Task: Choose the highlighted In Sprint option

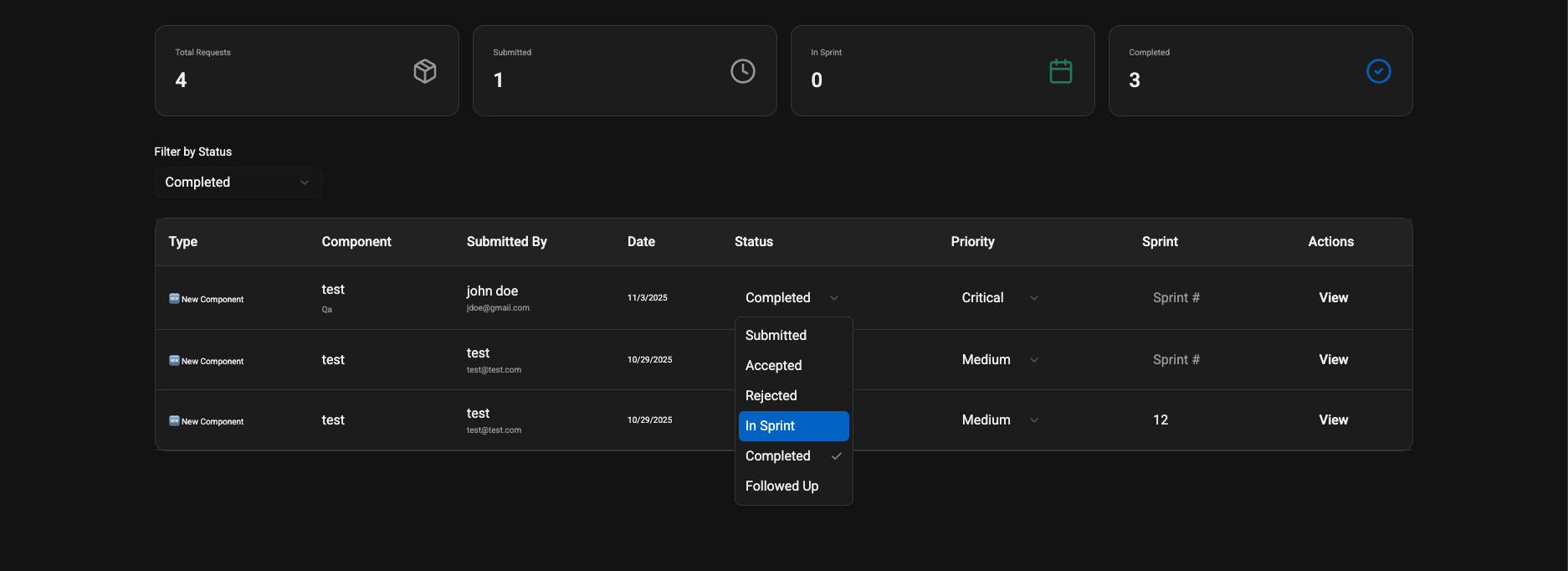Action: click(794, 426)
